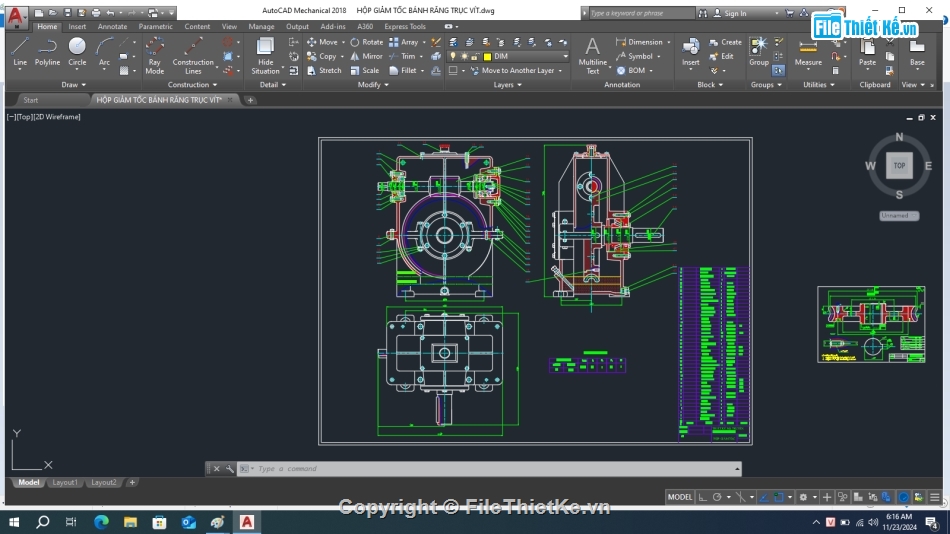The width and height of the screenshot is (950, 534).
Task: Open the Dimension tool
Action: (x=639, y=42)
